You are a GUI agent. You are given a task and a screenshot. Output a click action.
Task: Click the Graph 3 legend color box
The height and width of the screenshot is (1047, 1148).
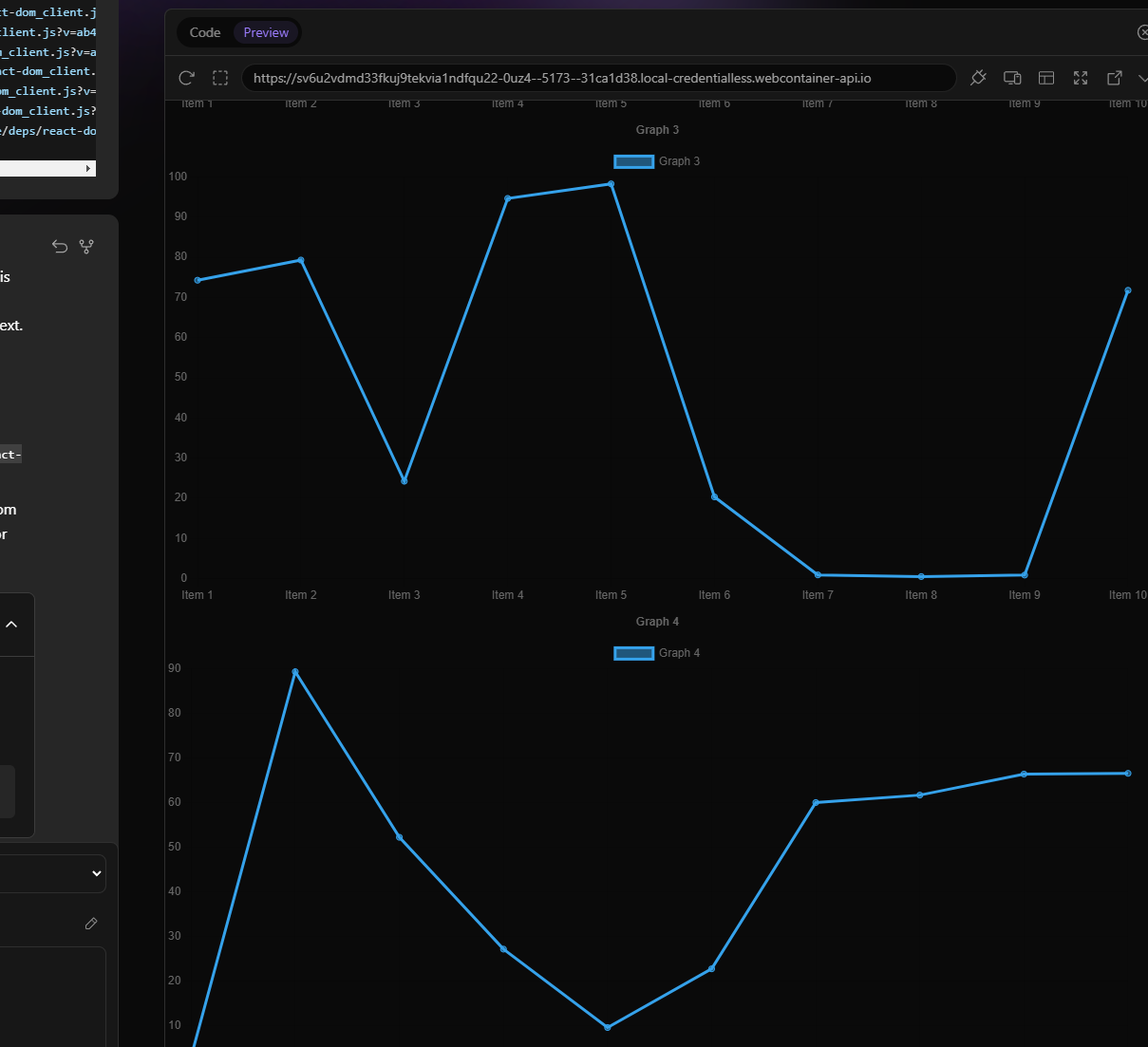(633, 161)
